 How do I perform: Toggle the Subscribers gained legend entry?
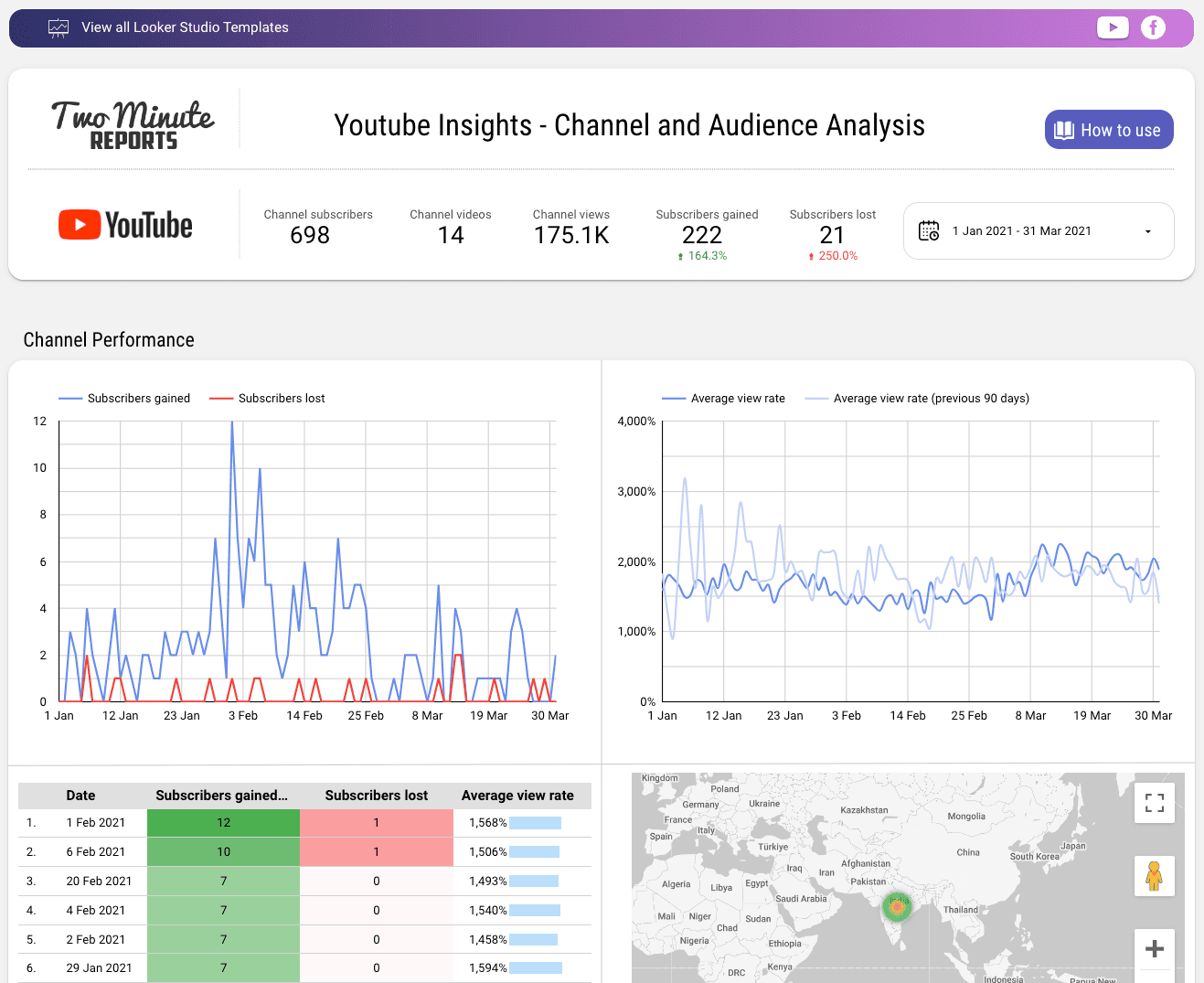click(x=124, y=398)
